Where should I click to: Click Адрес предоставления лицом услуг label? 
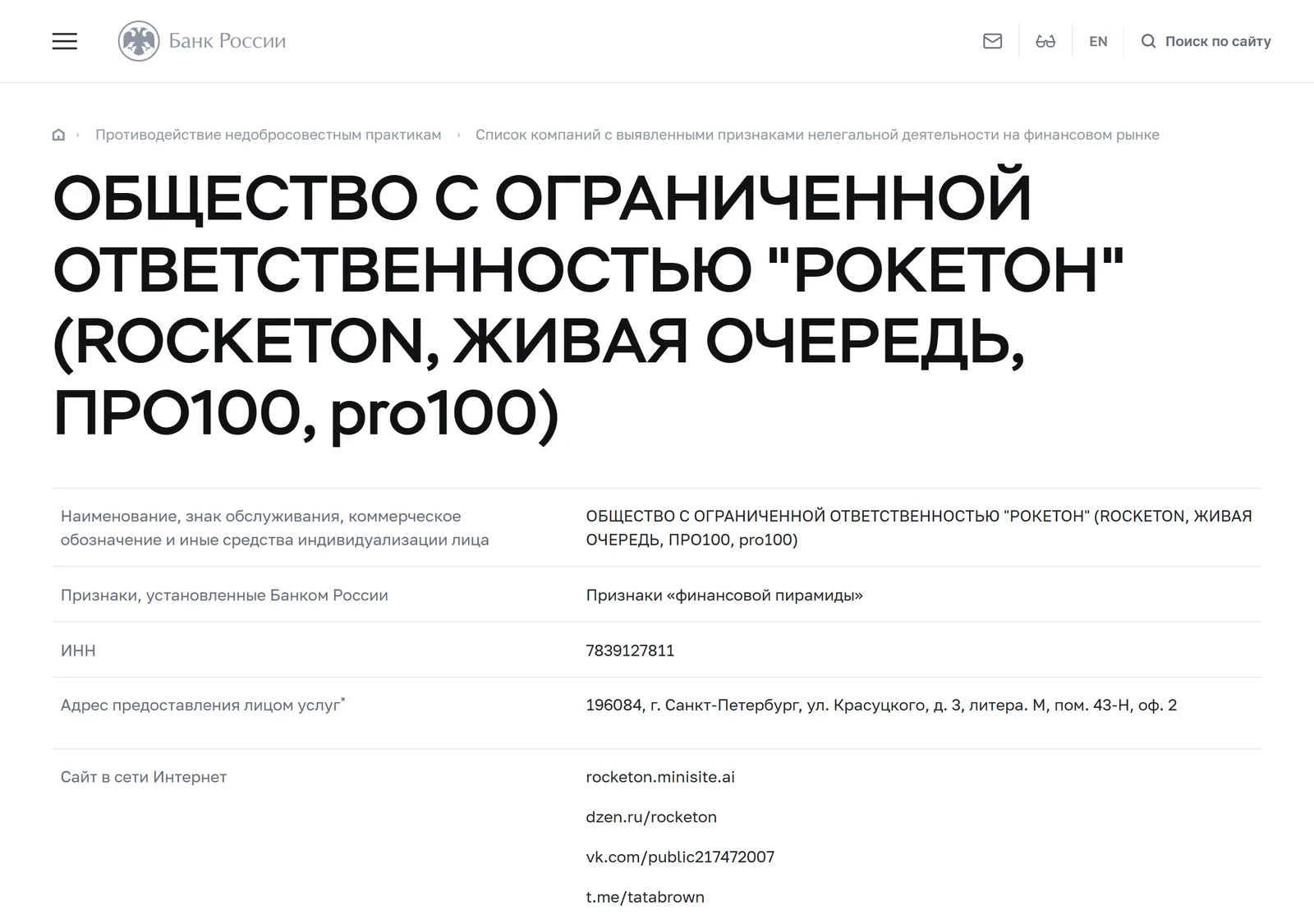coord(203,705)
